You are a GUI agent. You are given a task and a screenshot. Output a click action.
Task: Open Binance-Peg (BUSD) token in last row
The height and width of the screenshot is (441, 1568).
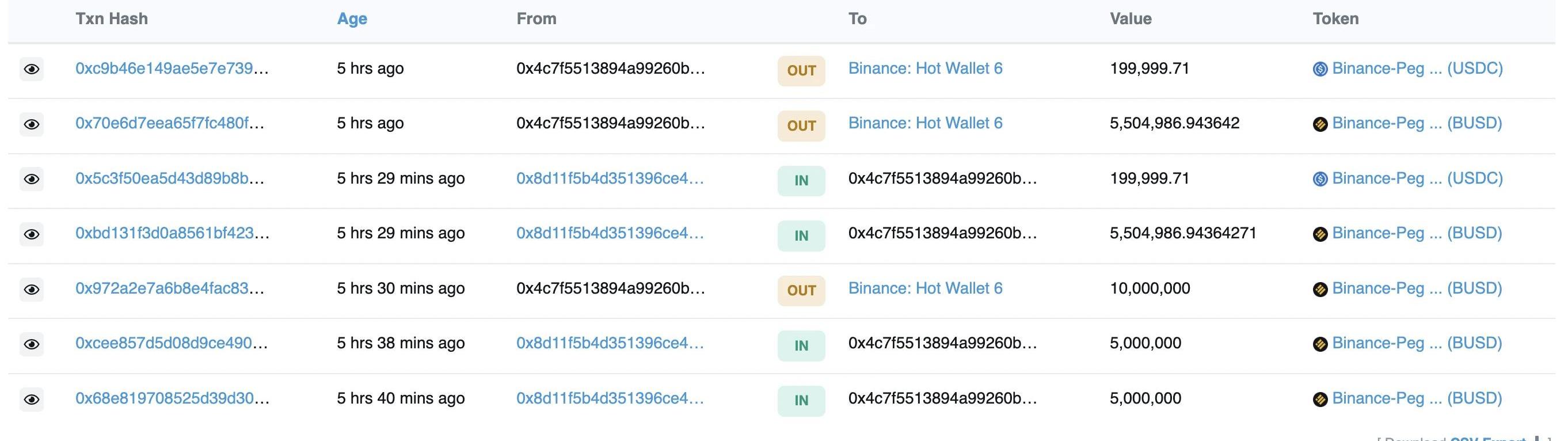pyautogui.click(x=1417, y=398)
